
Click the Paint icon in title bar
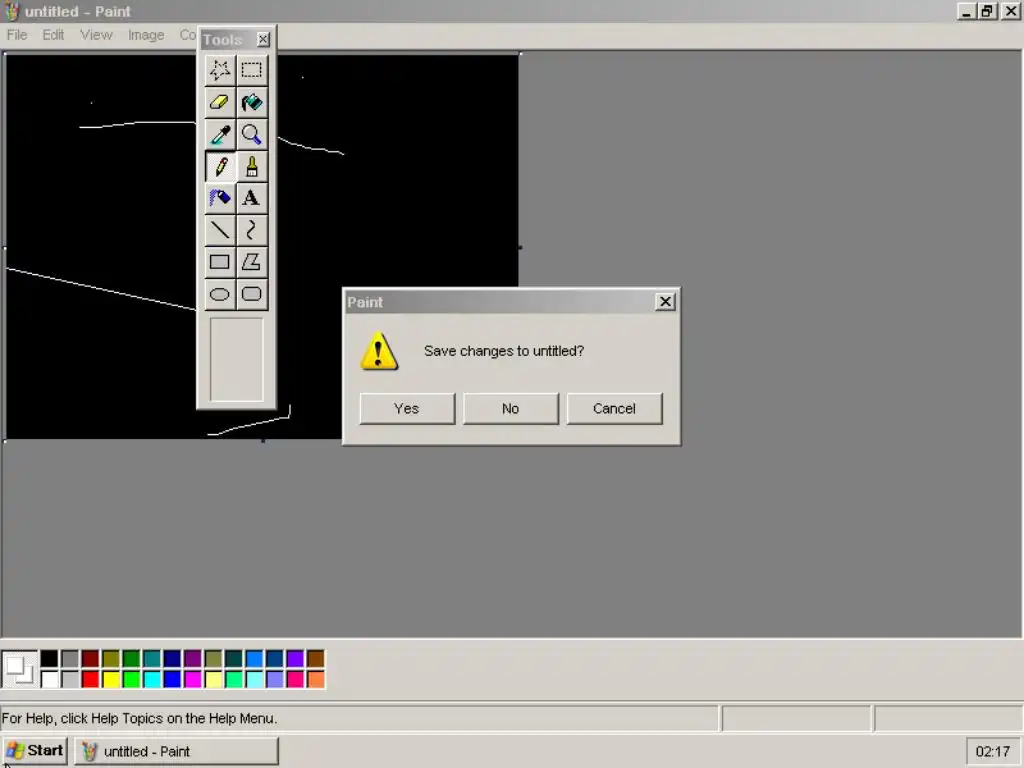coord(12,11)
